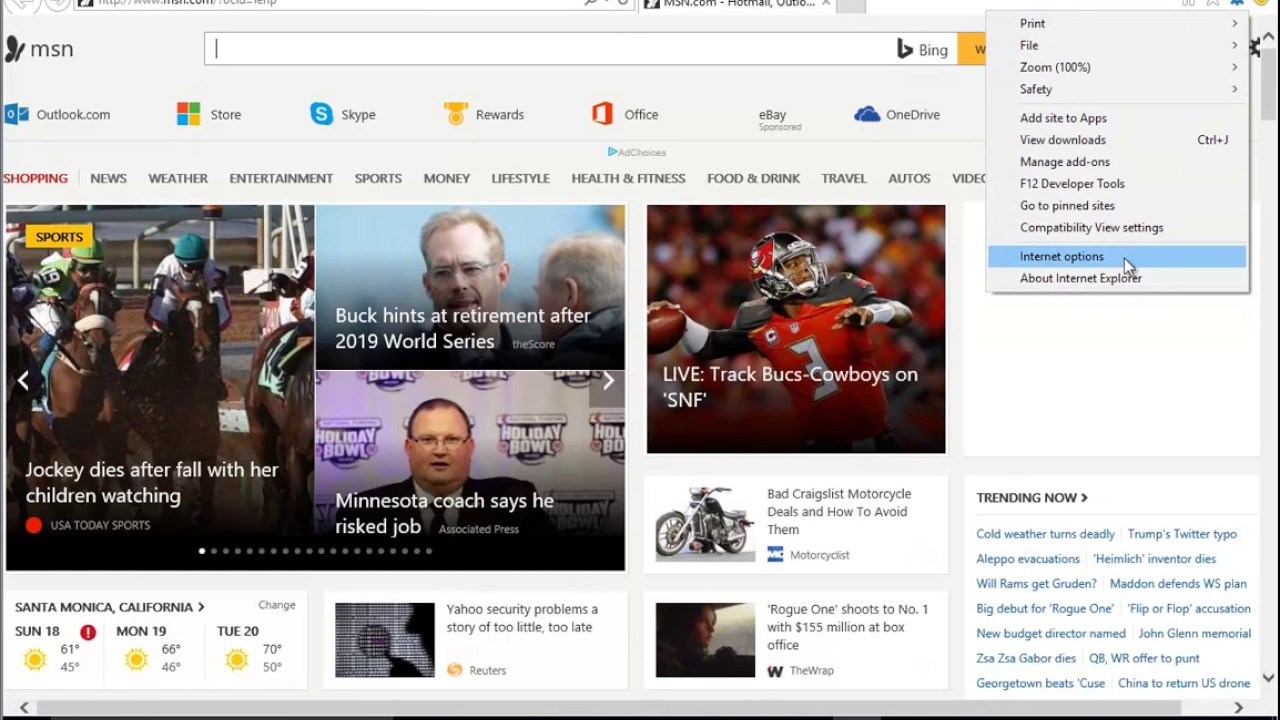Choose View downloads menu entry

pos(1117,140)
